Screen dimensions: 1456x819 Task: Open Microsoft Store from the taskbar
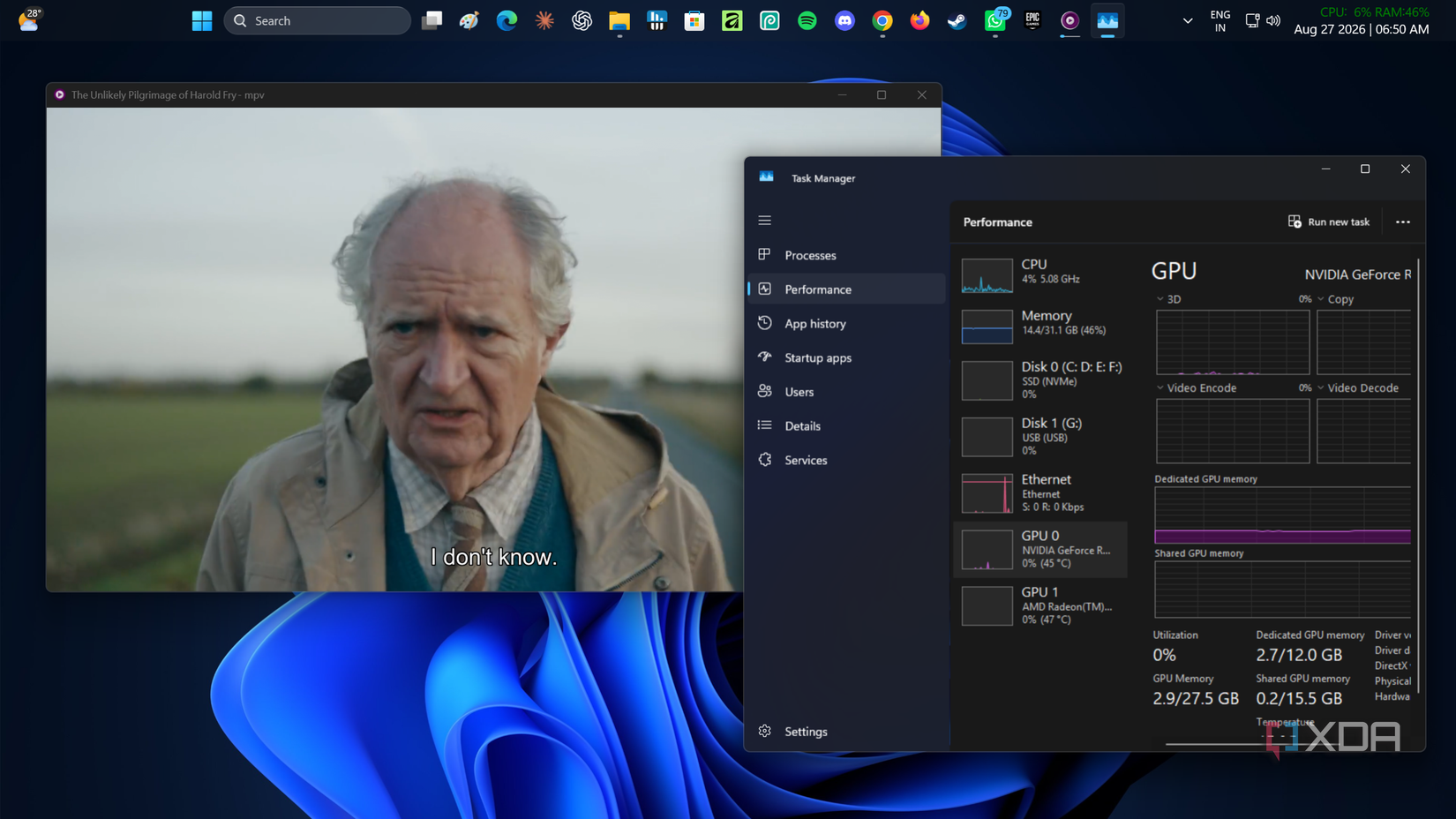tap(694, 20)
